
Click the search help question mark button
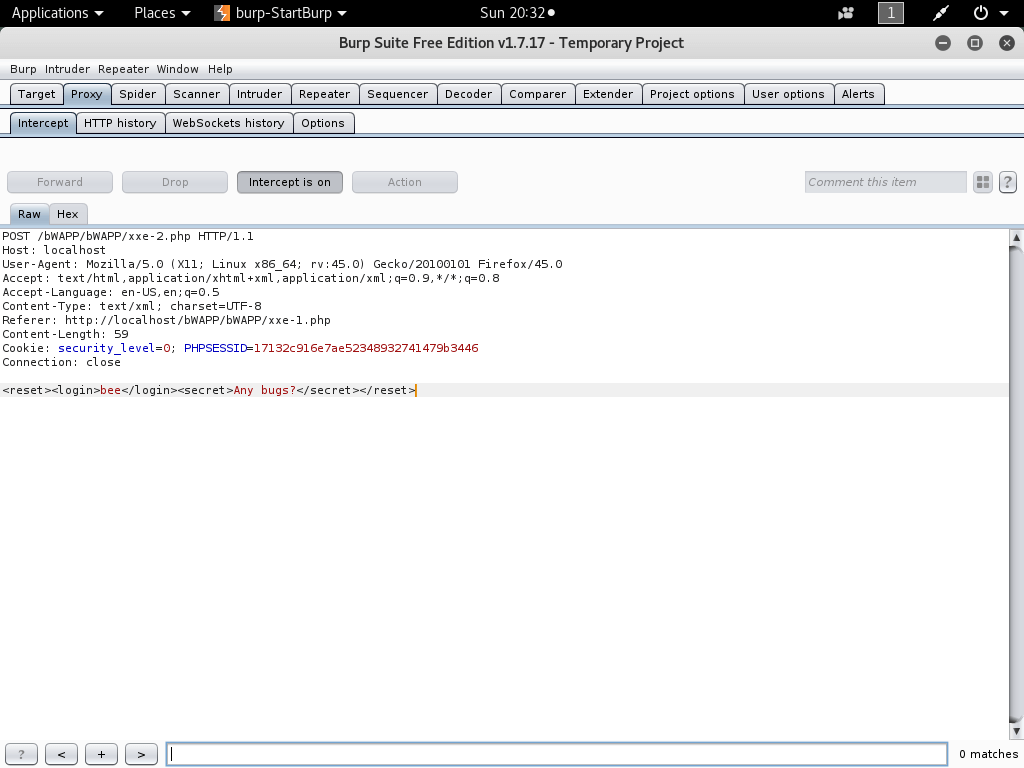click(x=21, y=755)
